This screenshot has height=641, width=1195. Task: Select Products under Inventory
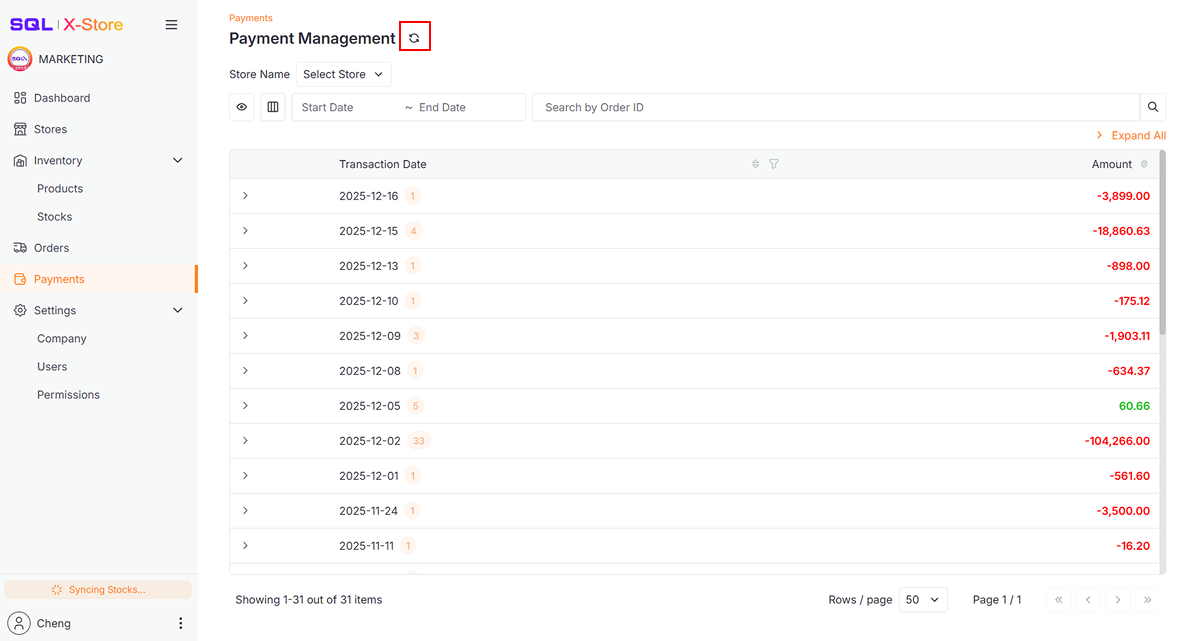(60, 188)
